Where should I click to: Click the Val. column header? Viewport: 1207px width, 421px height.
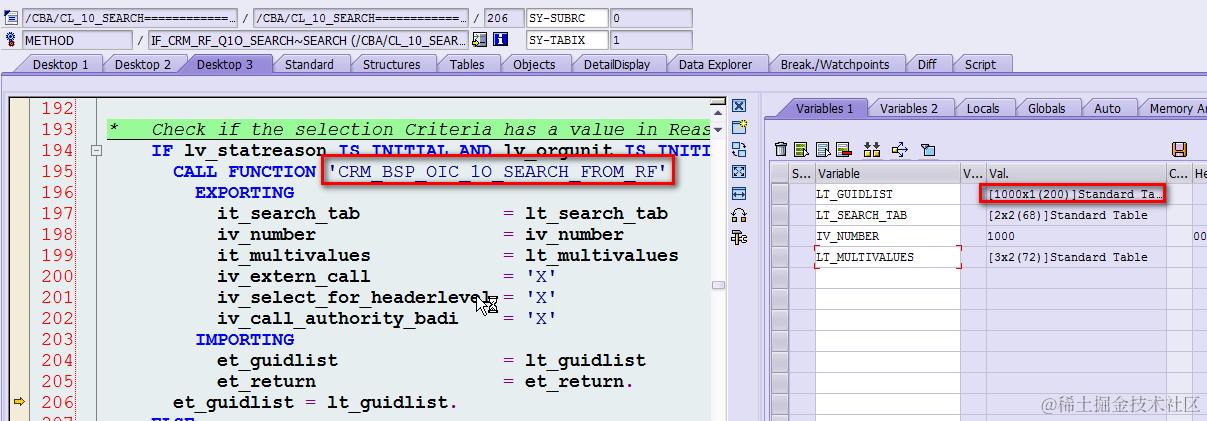1076,174
